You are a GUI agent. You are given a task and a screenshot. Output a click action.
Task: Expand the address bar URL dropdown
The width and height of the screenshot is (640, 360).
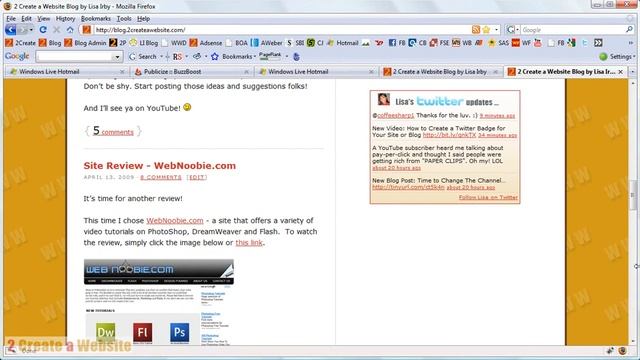coord(496,30)
